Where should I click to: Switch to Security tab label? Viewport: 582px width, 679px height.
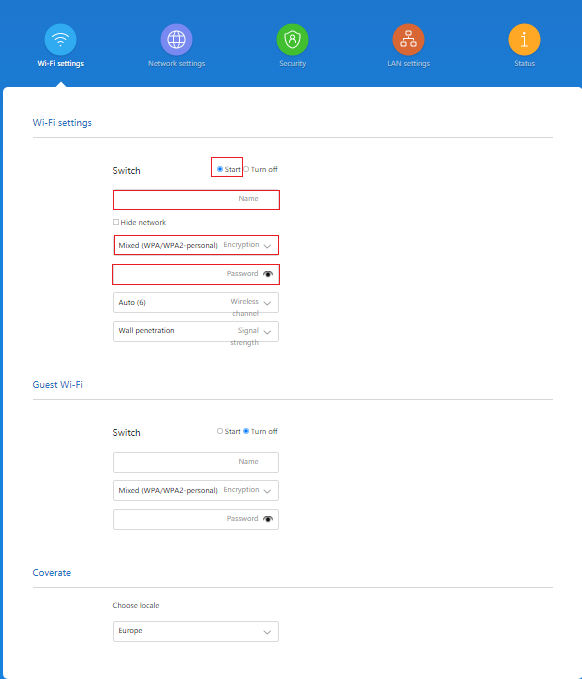(292, 64)
